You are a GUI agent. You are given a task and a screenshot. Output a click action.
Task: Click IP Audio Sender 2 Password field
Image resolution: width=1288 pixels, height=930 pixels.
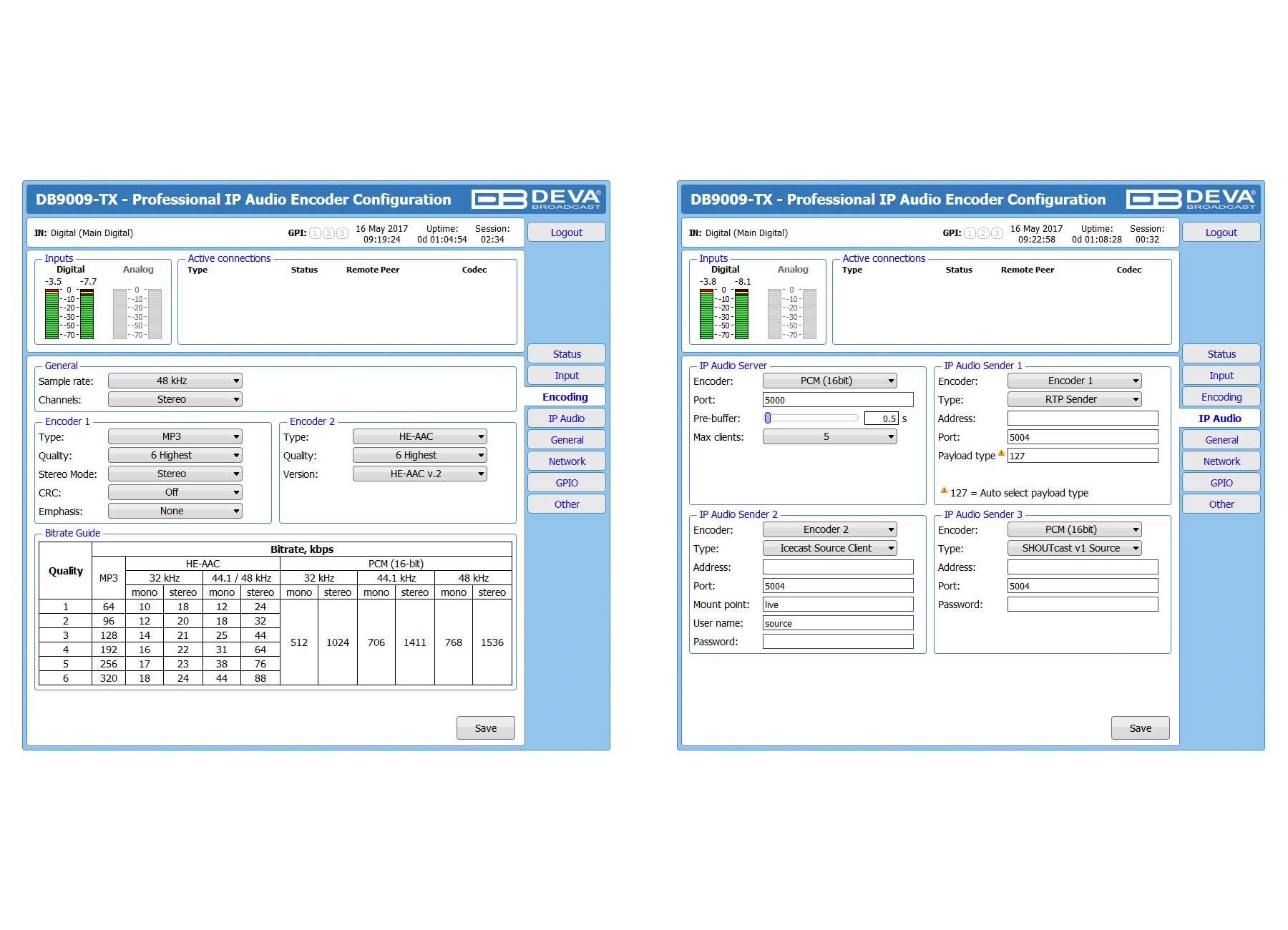coord(838,642)
